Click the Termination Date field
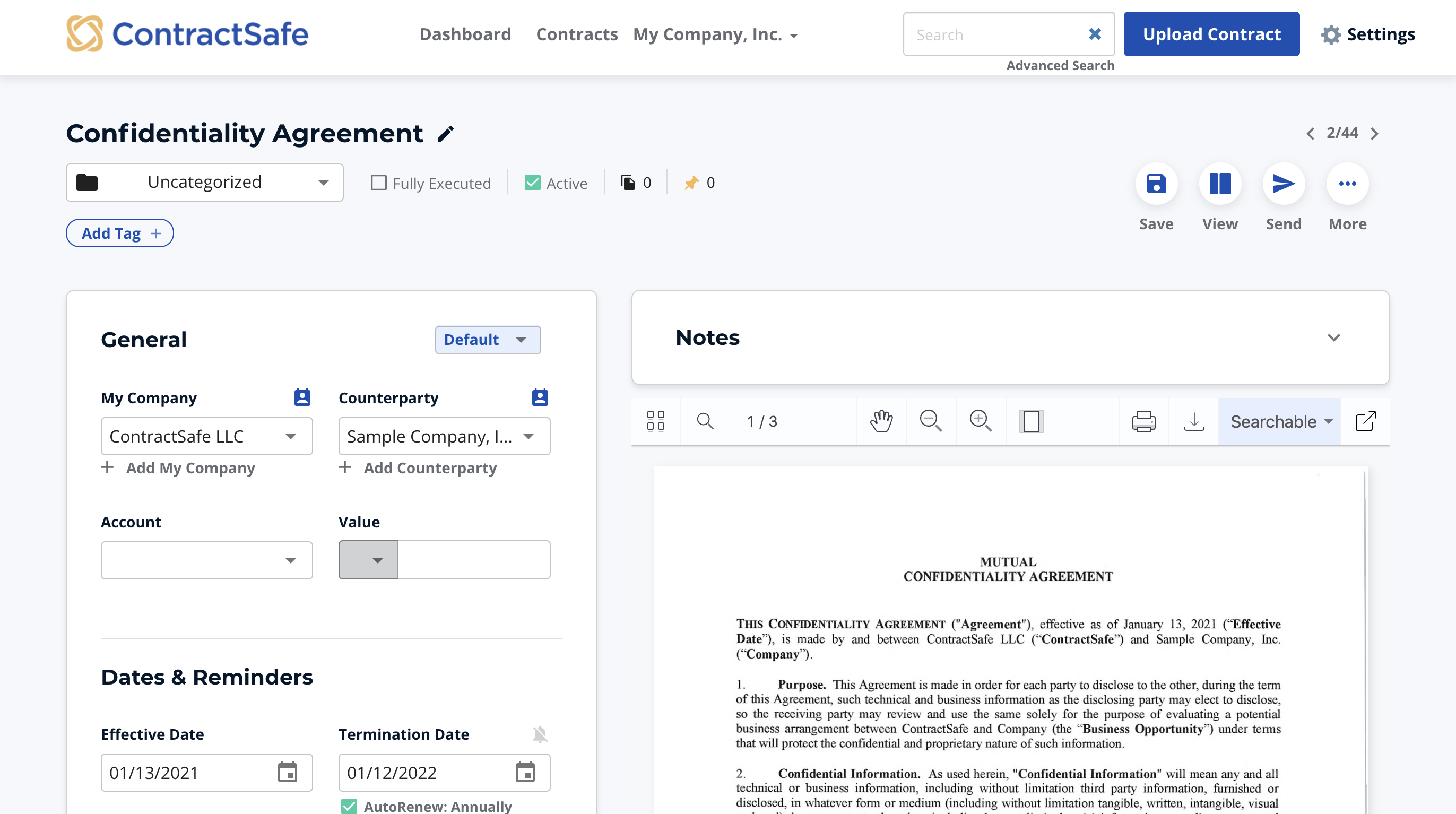The height and width of the screenshot is (814, 1456). 444,772
